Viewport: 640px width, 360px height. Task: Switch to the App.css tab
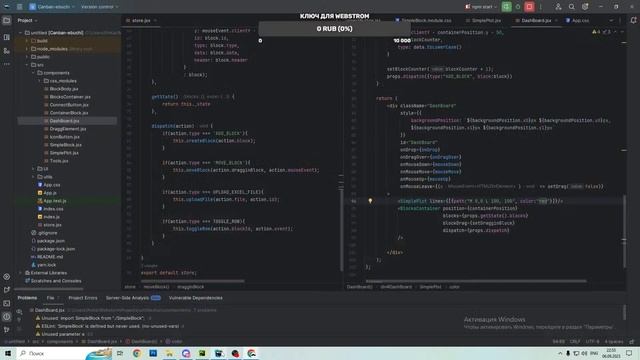coord(577,20)
